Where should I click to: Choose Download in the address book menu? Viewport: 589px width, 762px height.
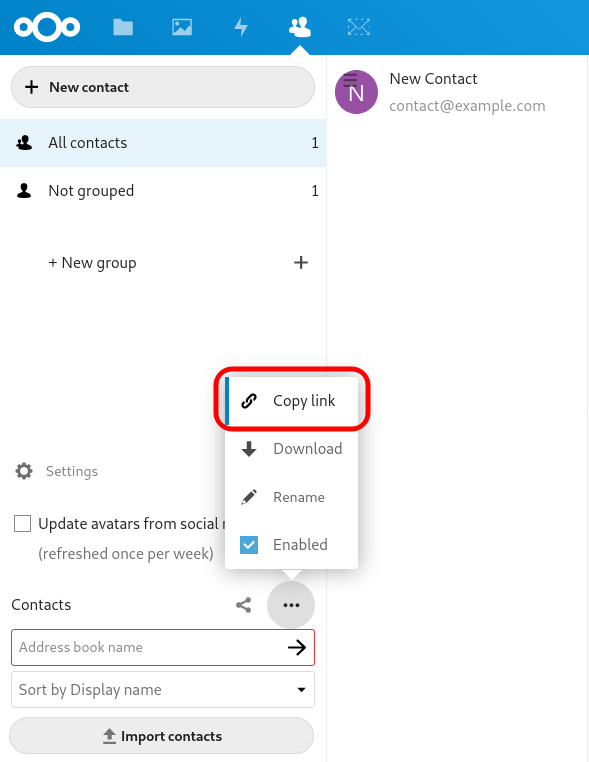[292, 449]
